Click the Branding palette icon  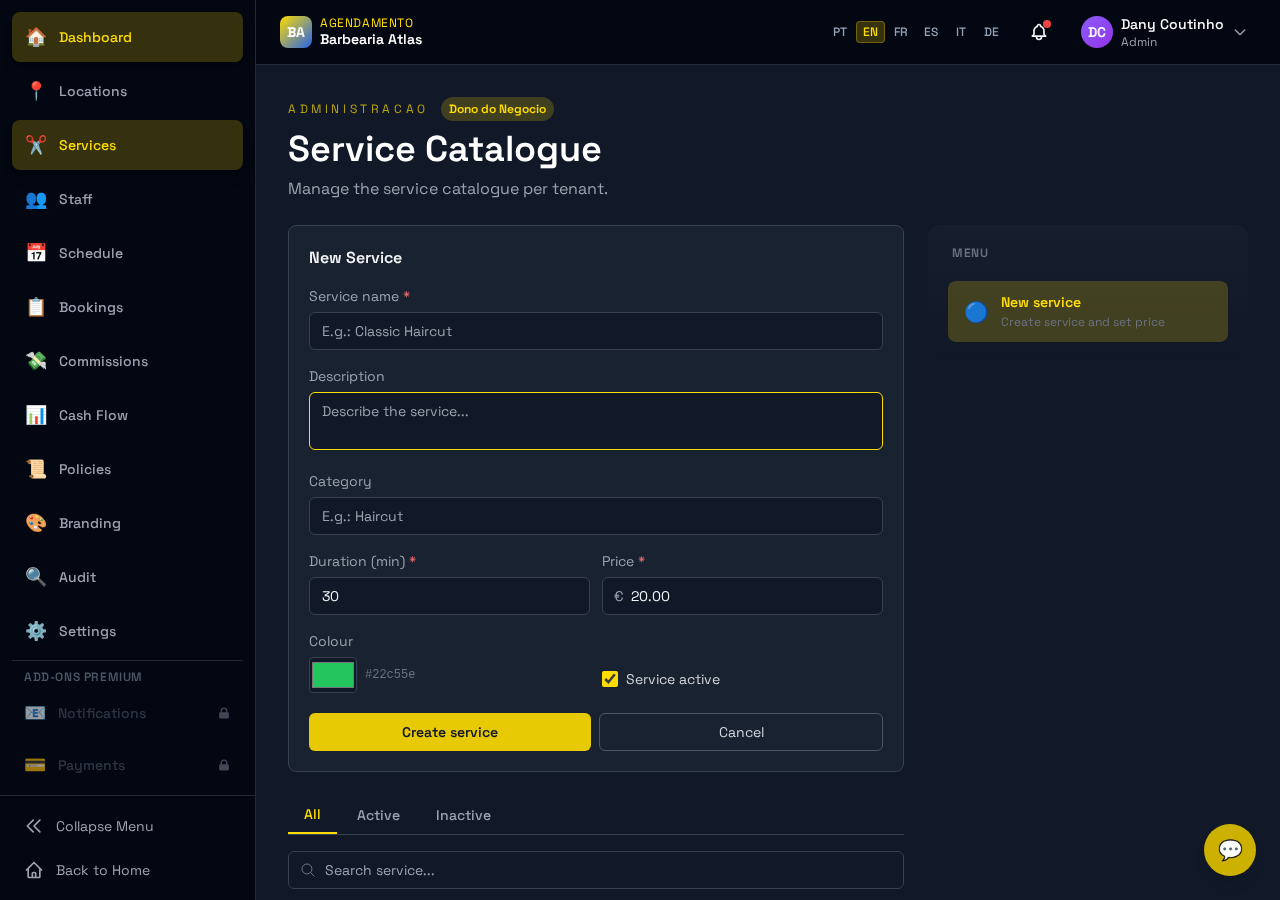(36, 523)
